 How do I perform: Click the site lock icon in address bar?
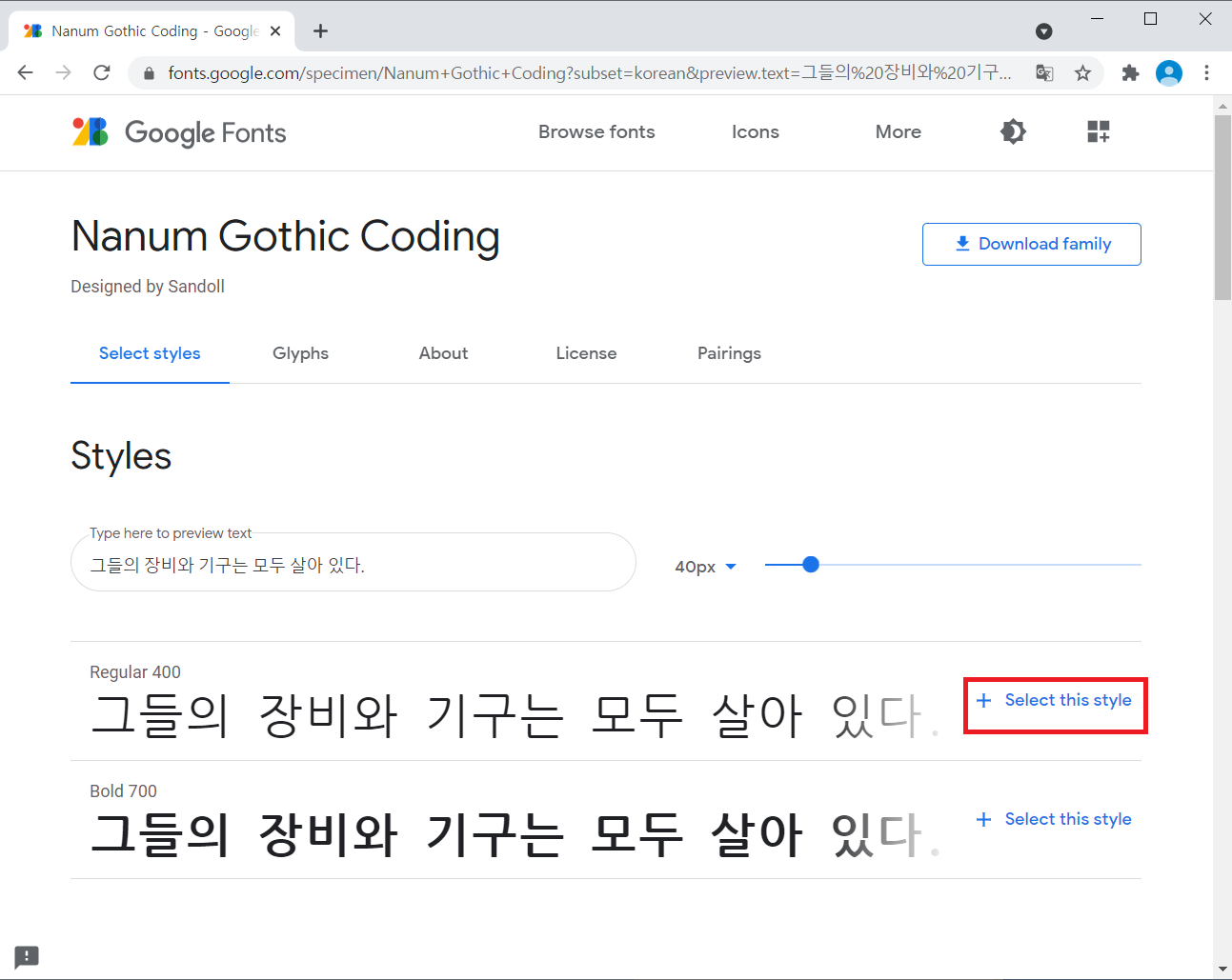149,73
